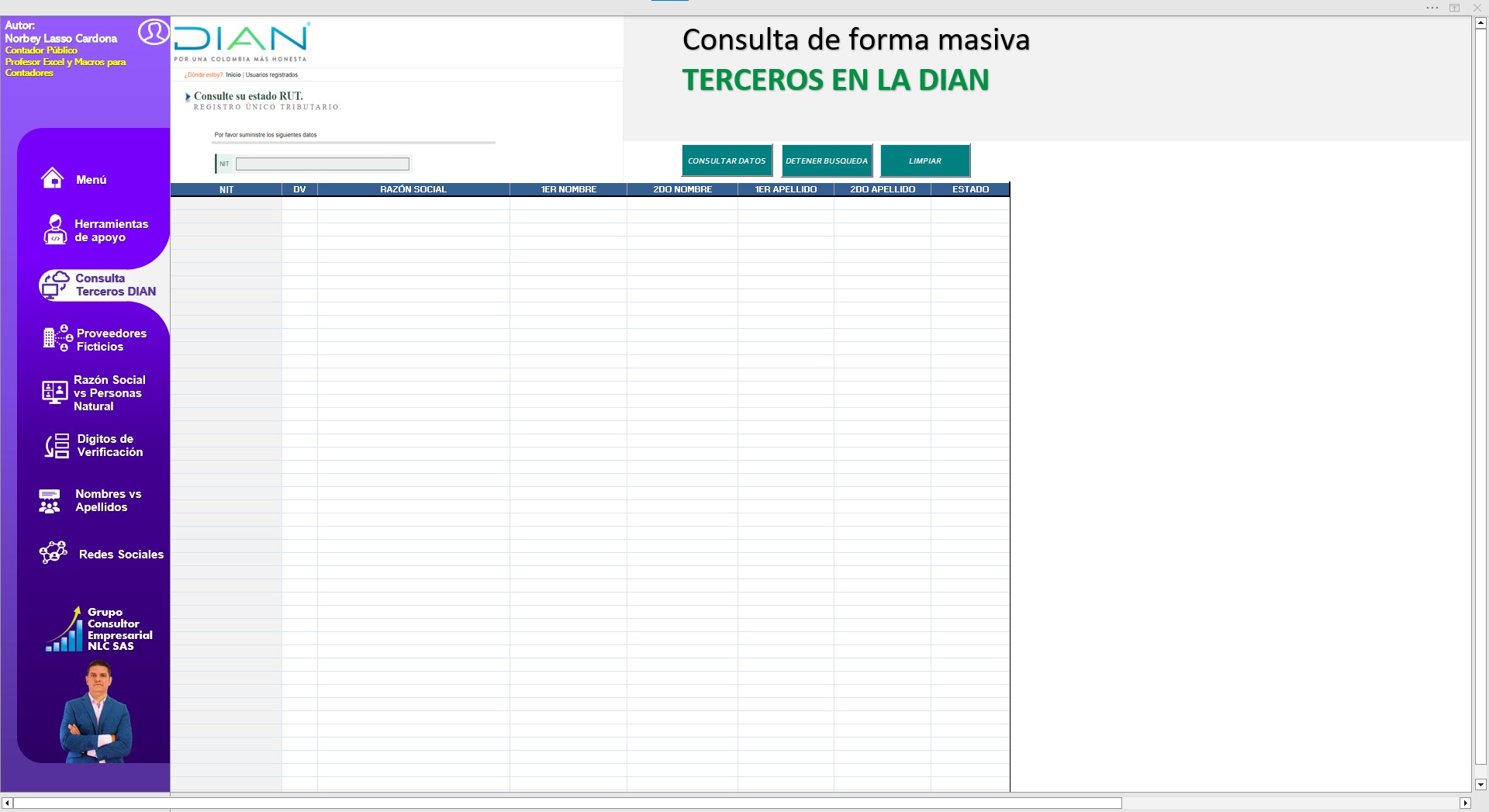The height and width of the screenshot is (812, 1489).
Task: Click the horizontal scrollbar thumb
Action: tap(568, 803)
